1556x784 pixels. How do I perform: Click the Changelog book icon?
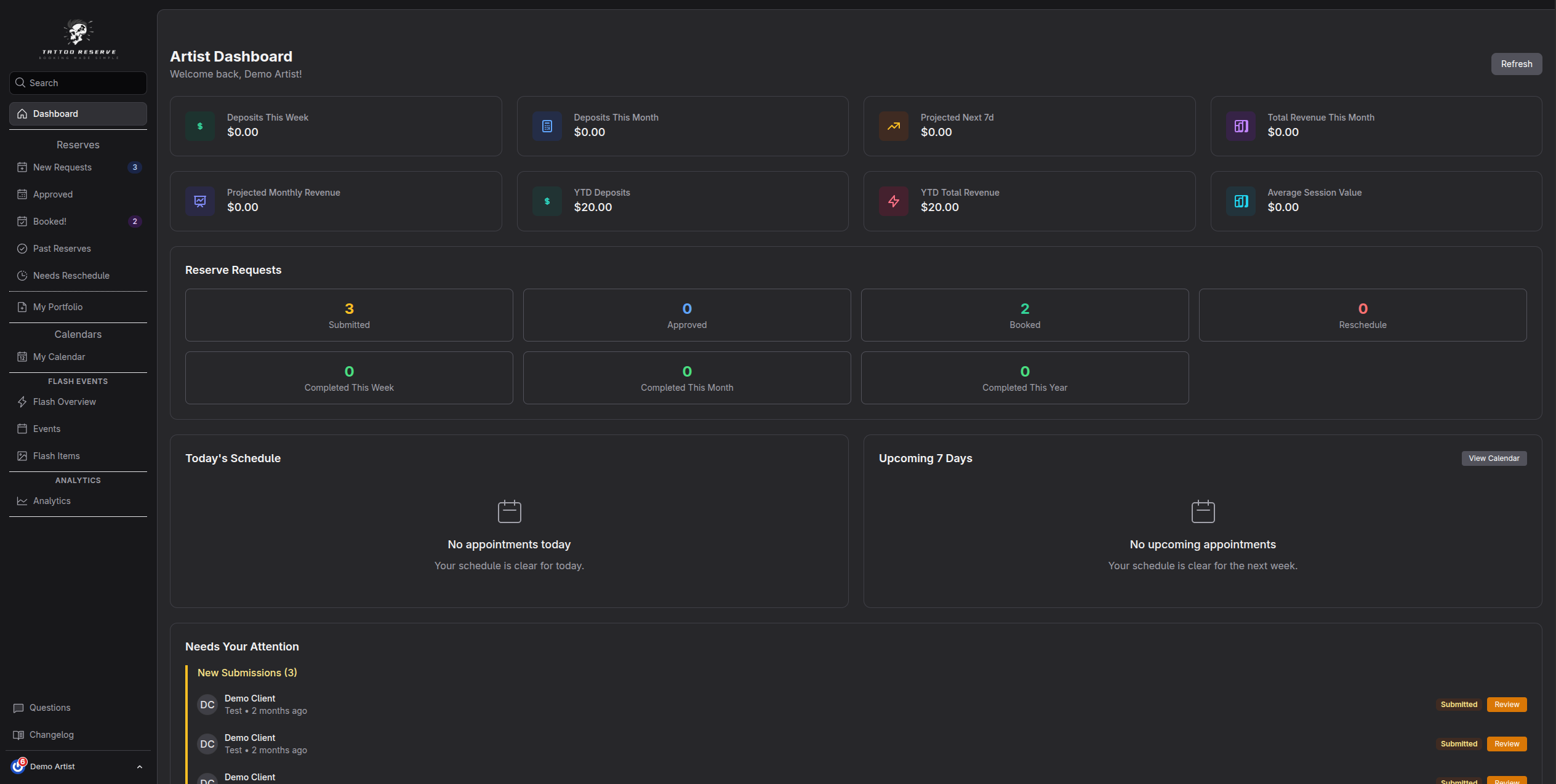pos(18,734)
